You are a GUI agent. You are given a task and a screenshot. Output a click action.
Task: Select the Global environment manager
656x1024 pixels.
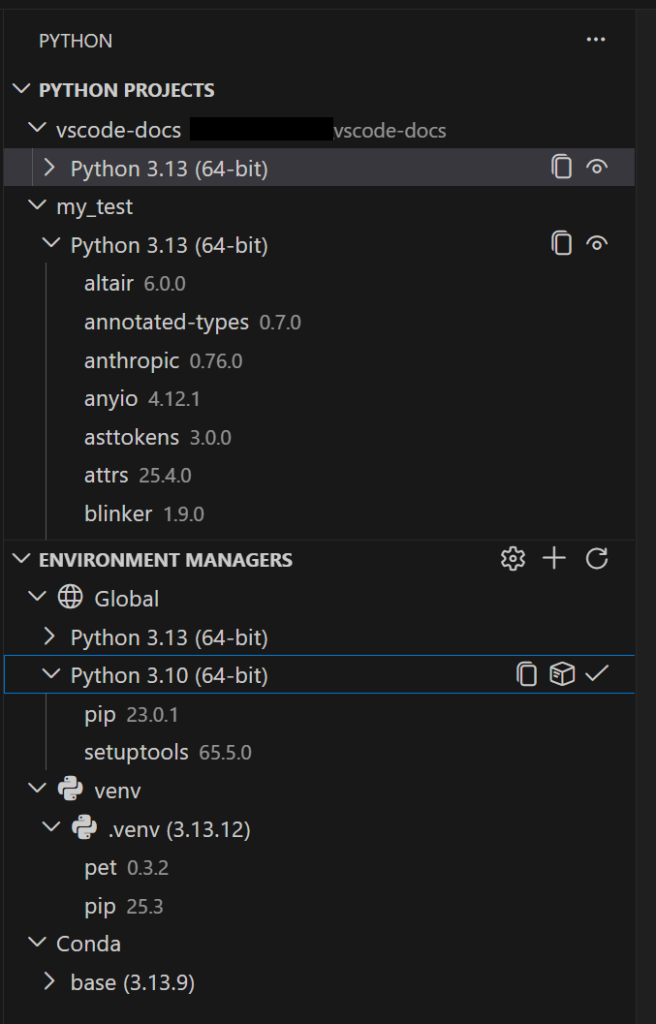click(124, 598)
